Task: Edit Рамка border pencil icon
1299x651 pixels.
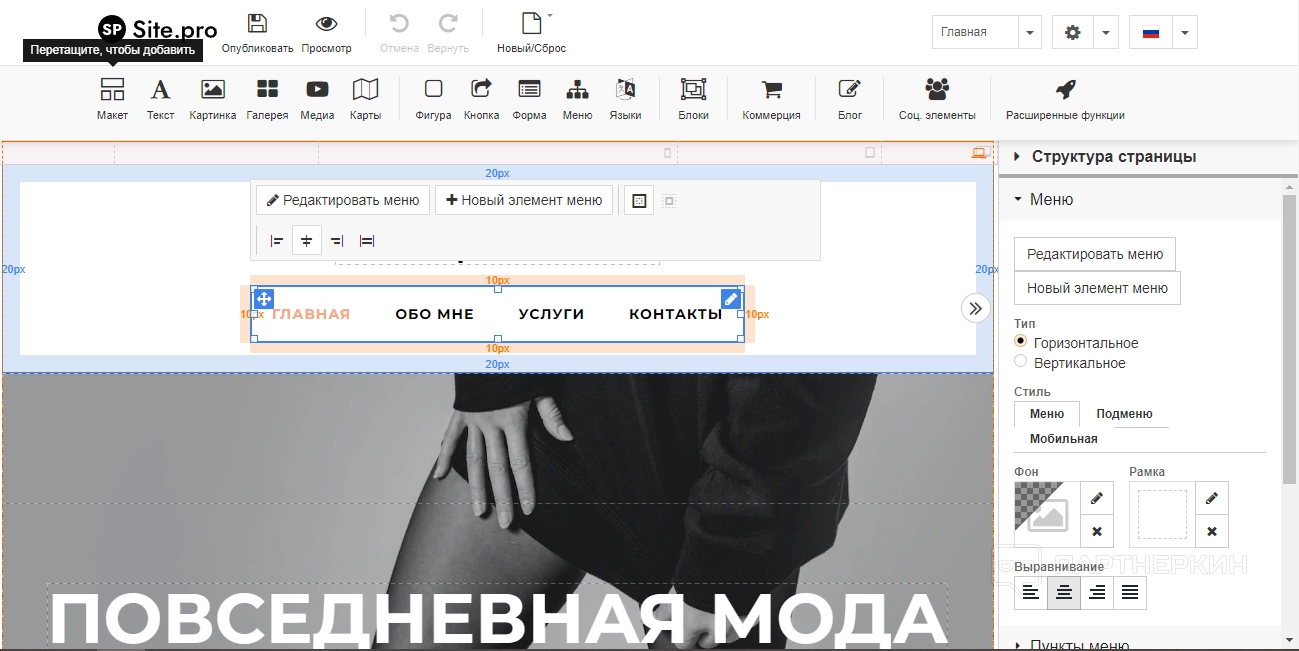Action: pyautogui.click(x=1212, y=498)
